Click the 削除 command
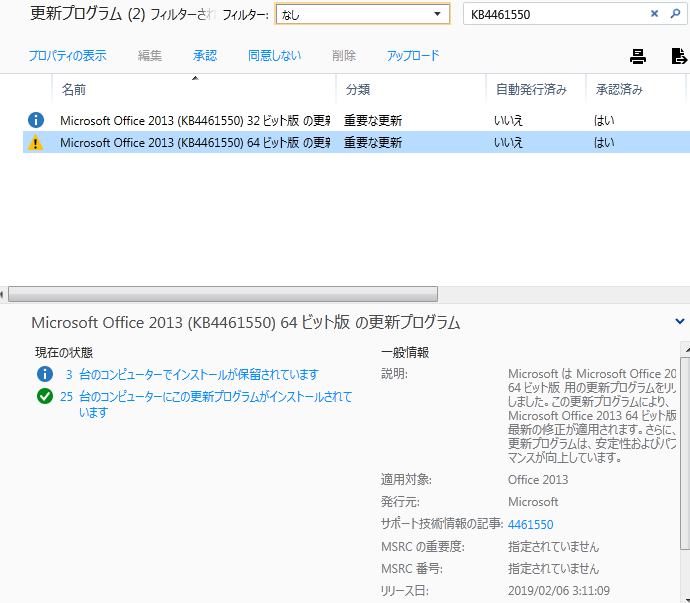690x603 pixels. click(344, 56)
